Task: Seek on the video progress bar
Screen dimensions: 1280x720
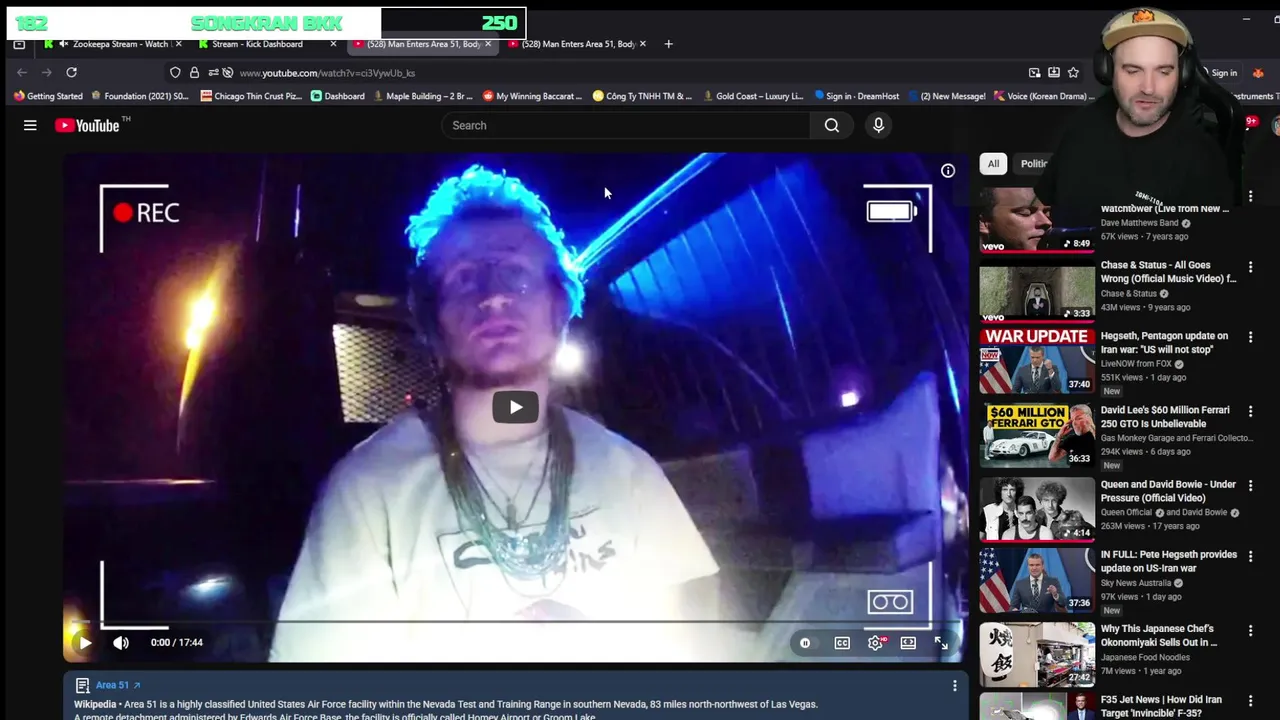Action: pos(515,623)
